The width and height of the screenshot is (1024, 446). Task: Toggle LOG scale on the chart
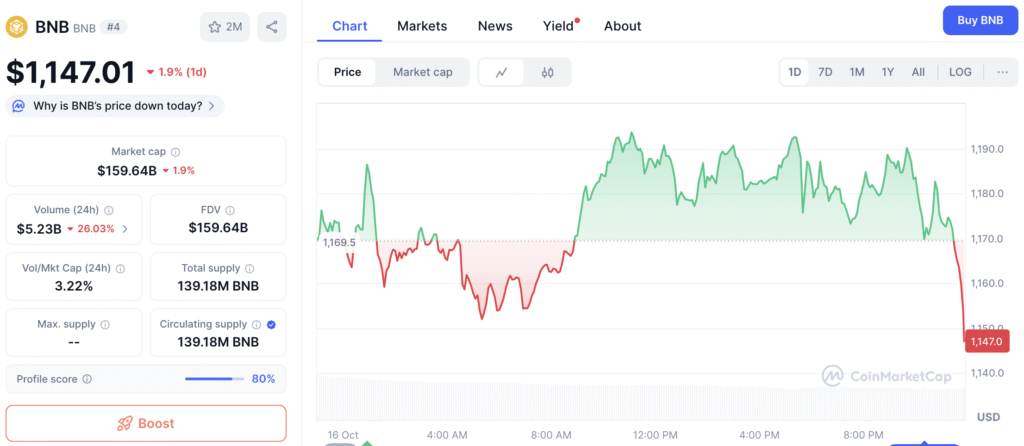coord(960,72)
